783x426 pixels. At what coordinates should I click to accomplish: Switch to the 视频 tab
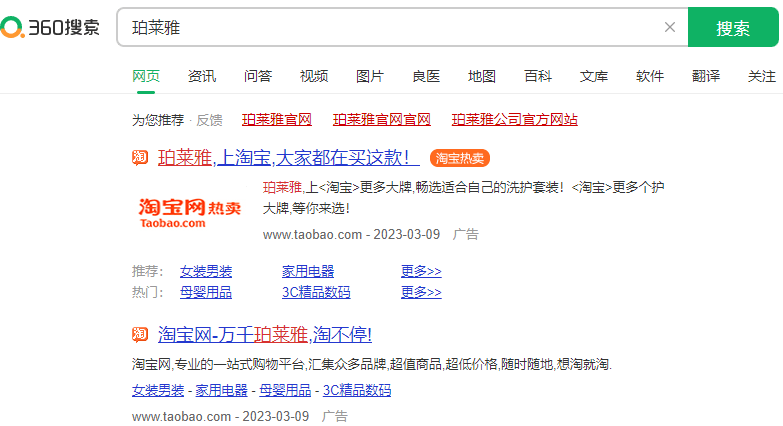[314, 76]
